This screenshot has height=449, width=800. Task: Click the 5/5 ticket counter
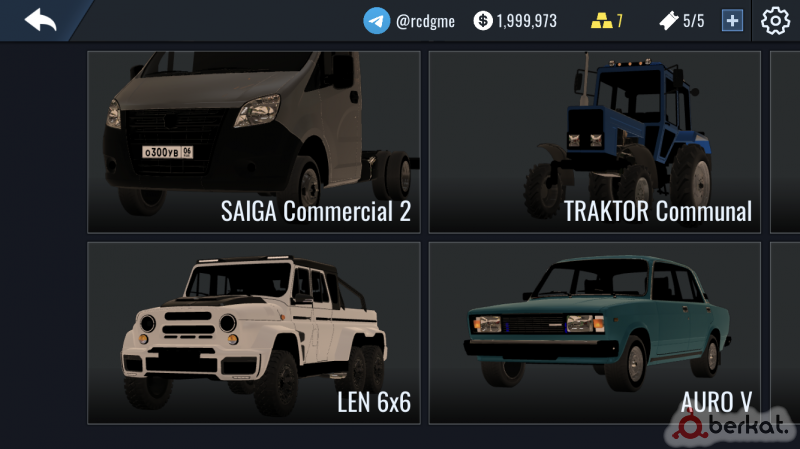click(693, 21)
